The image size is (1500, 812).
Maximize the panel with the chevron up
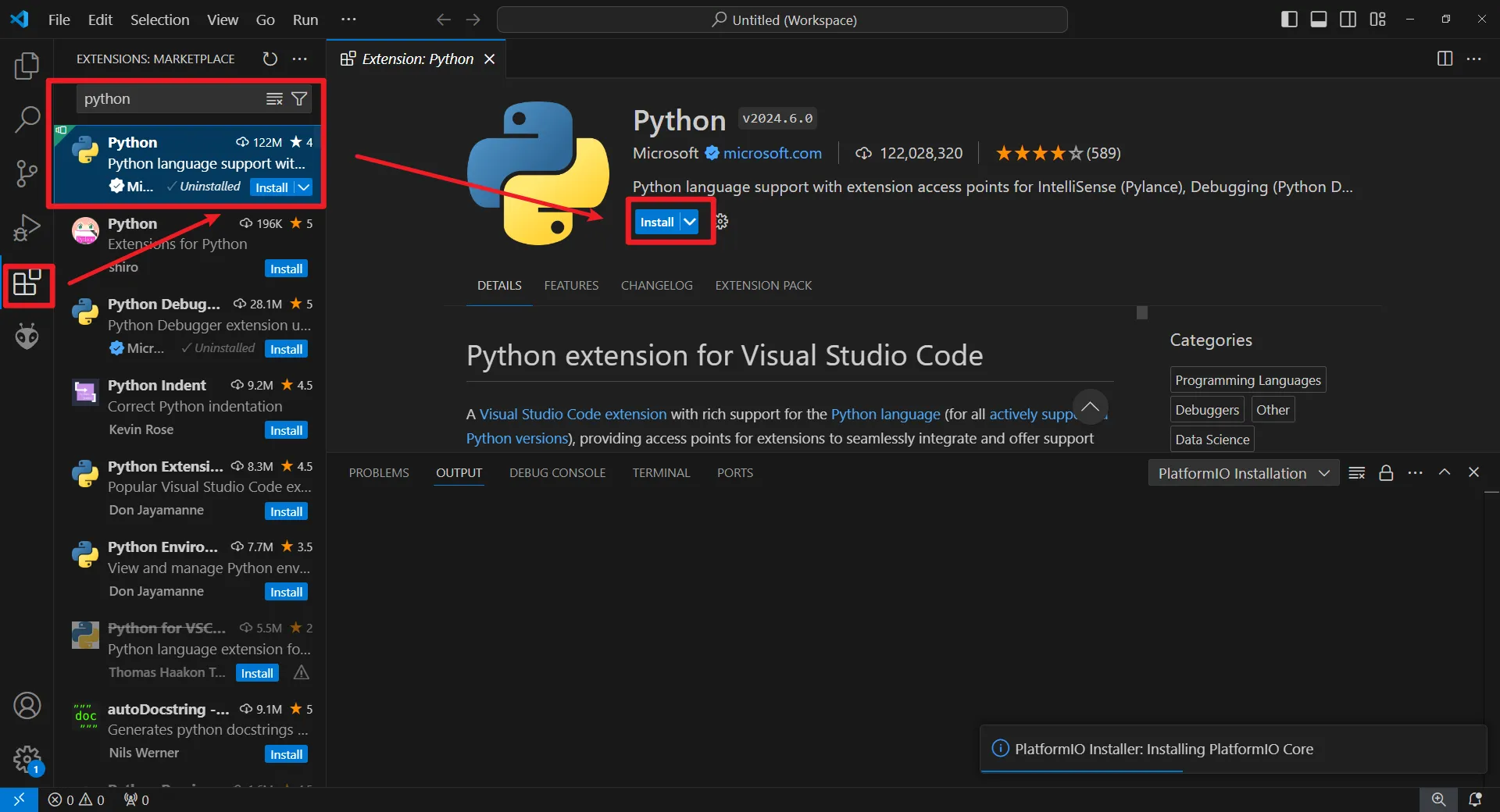coord(1445,472)
